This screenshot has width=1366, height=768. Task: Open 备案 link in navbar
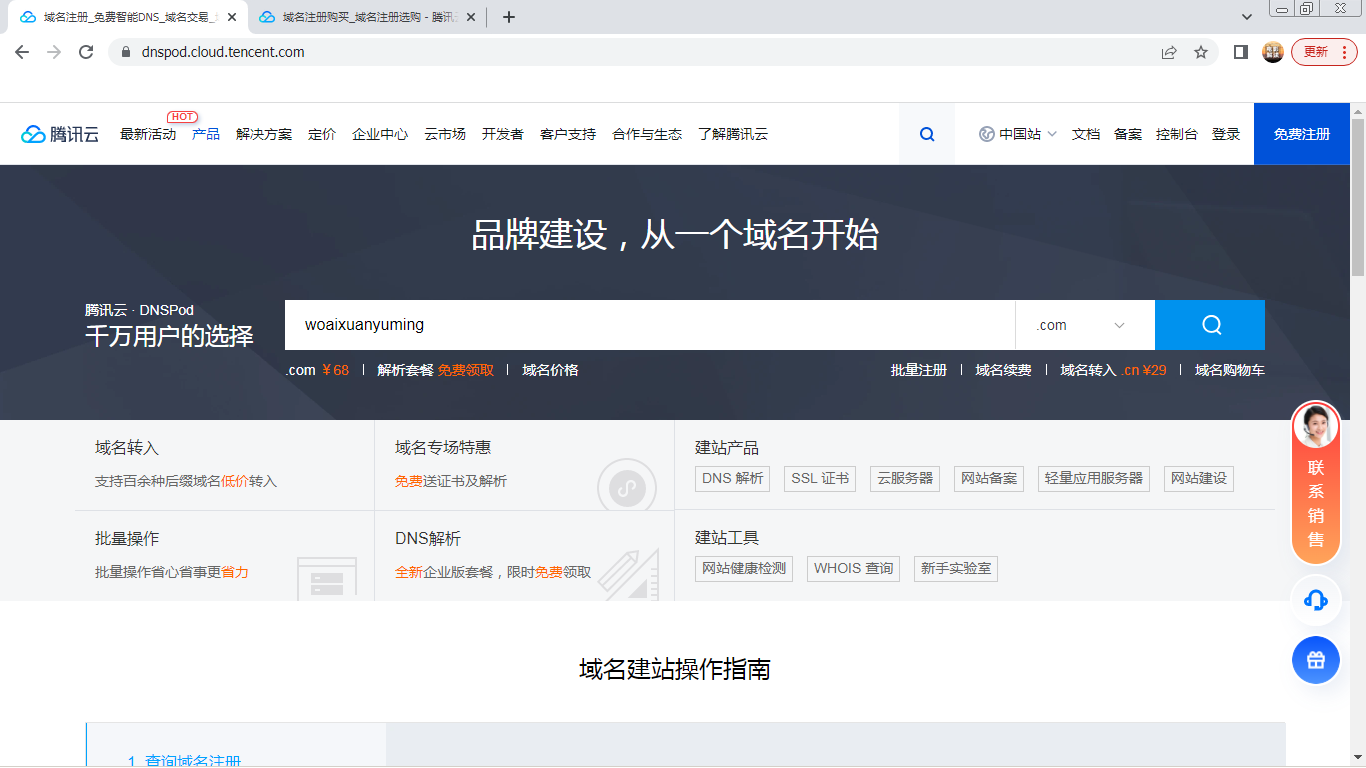(x=1128, y=134)
